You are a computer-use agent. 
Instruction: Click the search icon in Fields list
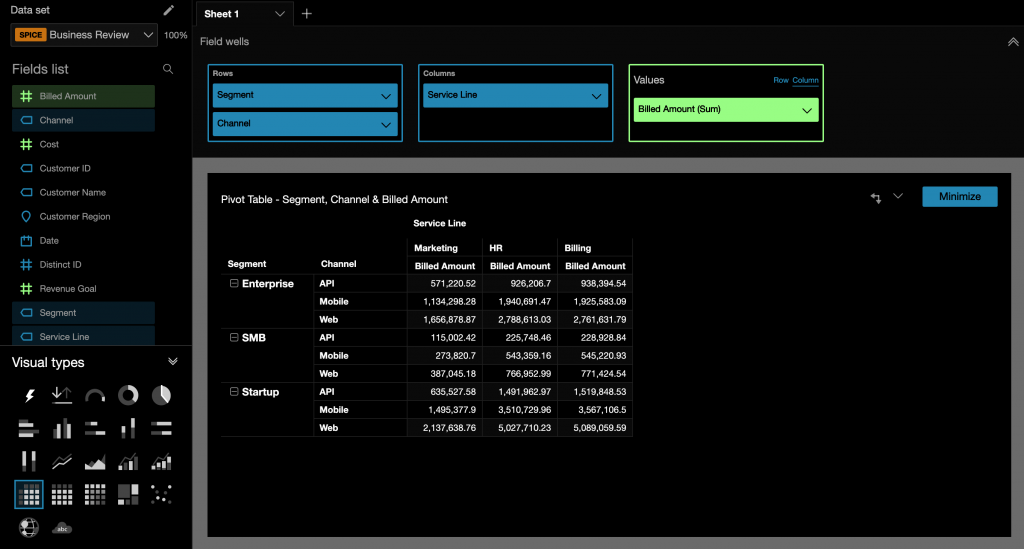(x=168, y=69)
